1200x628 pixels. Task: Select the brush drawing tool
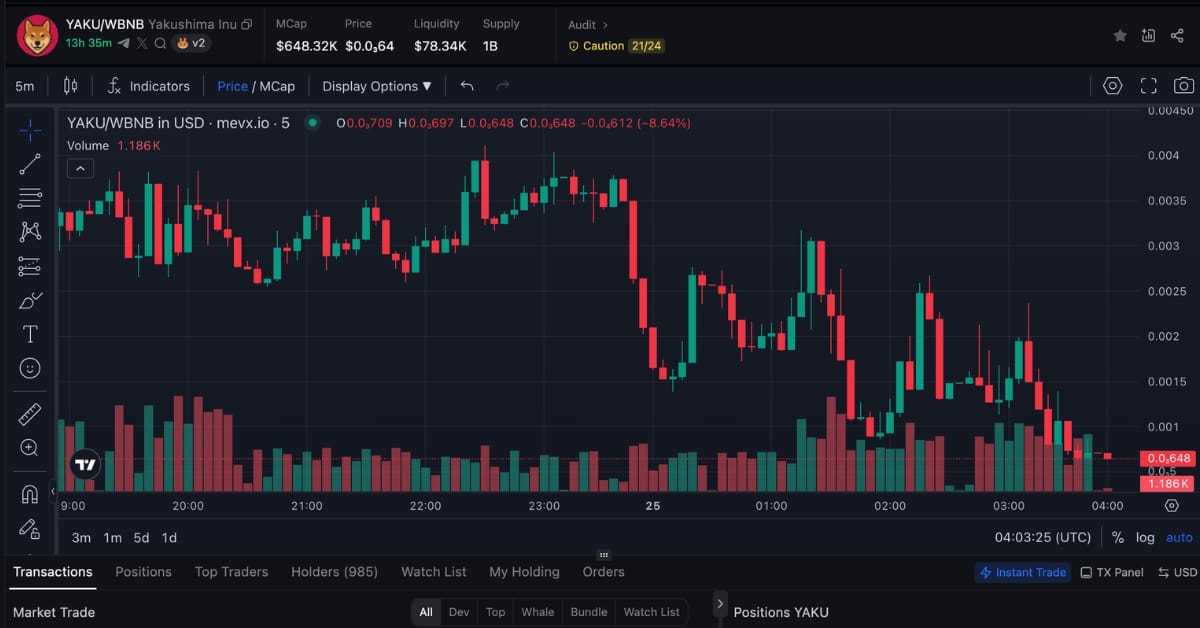(30, 300)
